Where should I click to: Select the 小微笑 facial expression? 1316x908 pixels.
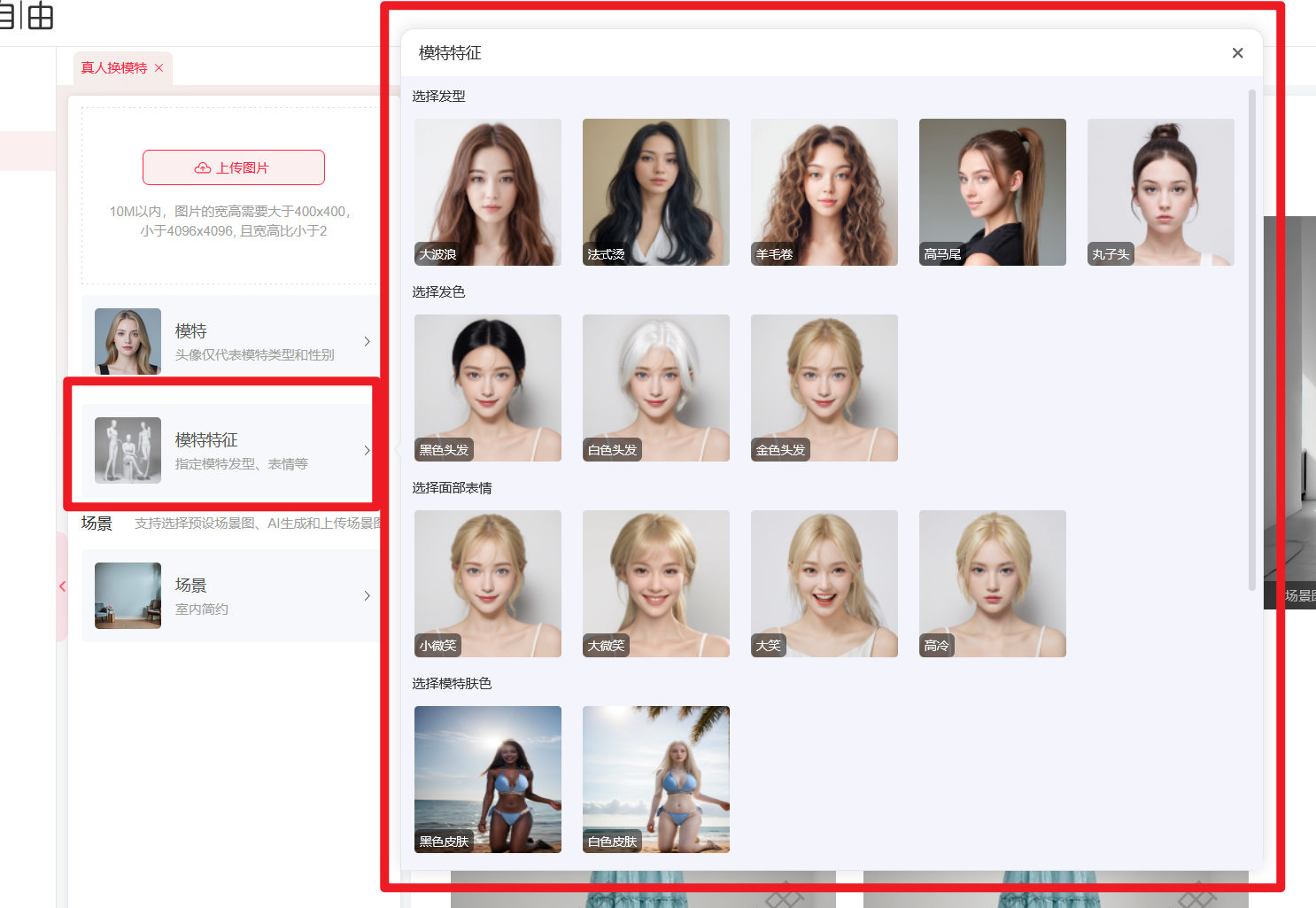[x=488, y=584]
